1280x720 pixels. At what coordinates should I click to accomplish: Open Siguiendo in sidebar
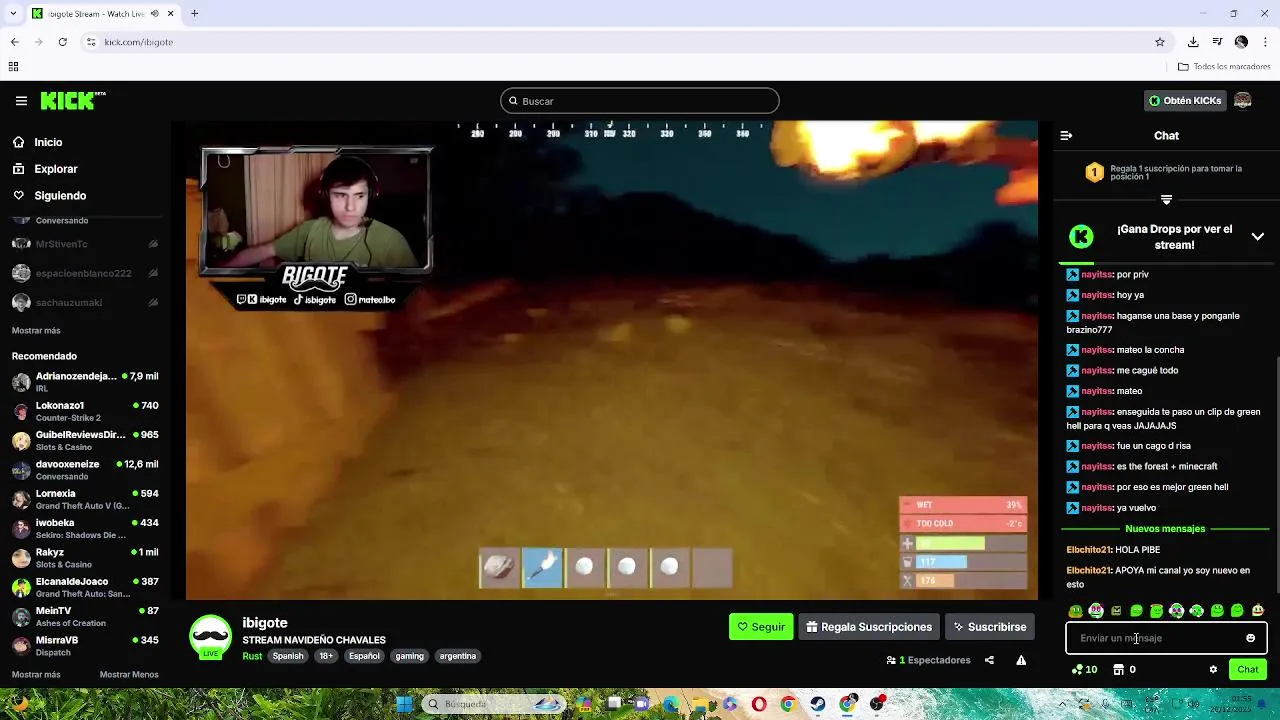point(60,196)
